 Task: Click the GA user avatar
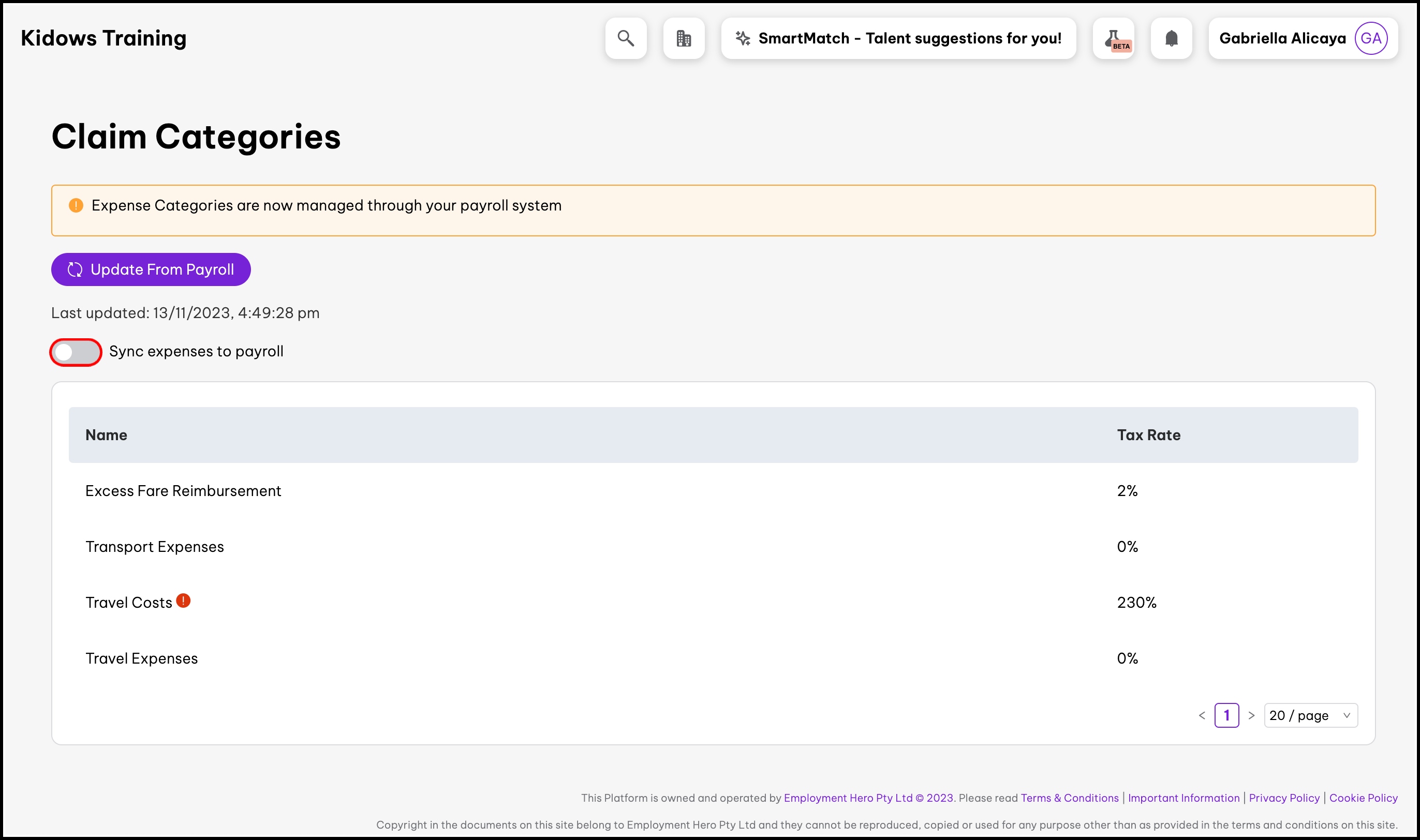(x=1370, y=38)
